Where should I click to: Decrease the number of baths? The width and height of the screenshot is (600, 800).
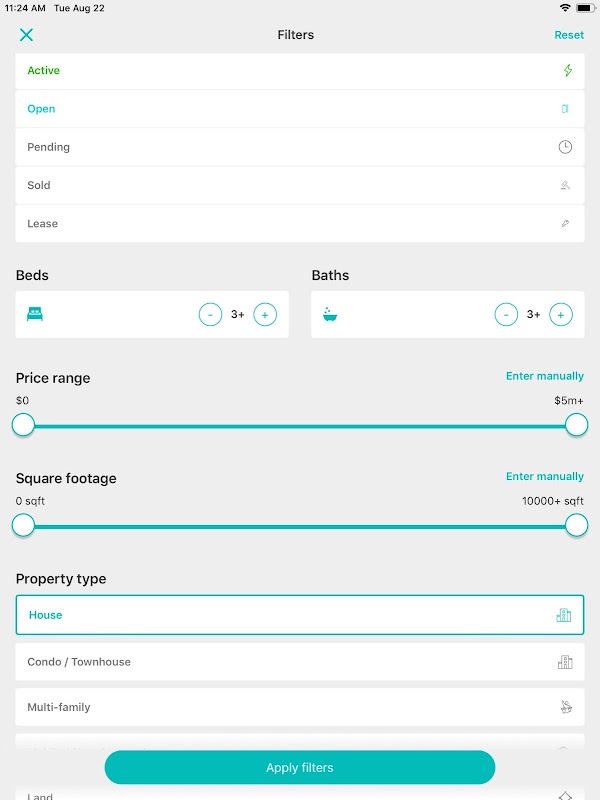pyautogui.click(x=506, y=314)
